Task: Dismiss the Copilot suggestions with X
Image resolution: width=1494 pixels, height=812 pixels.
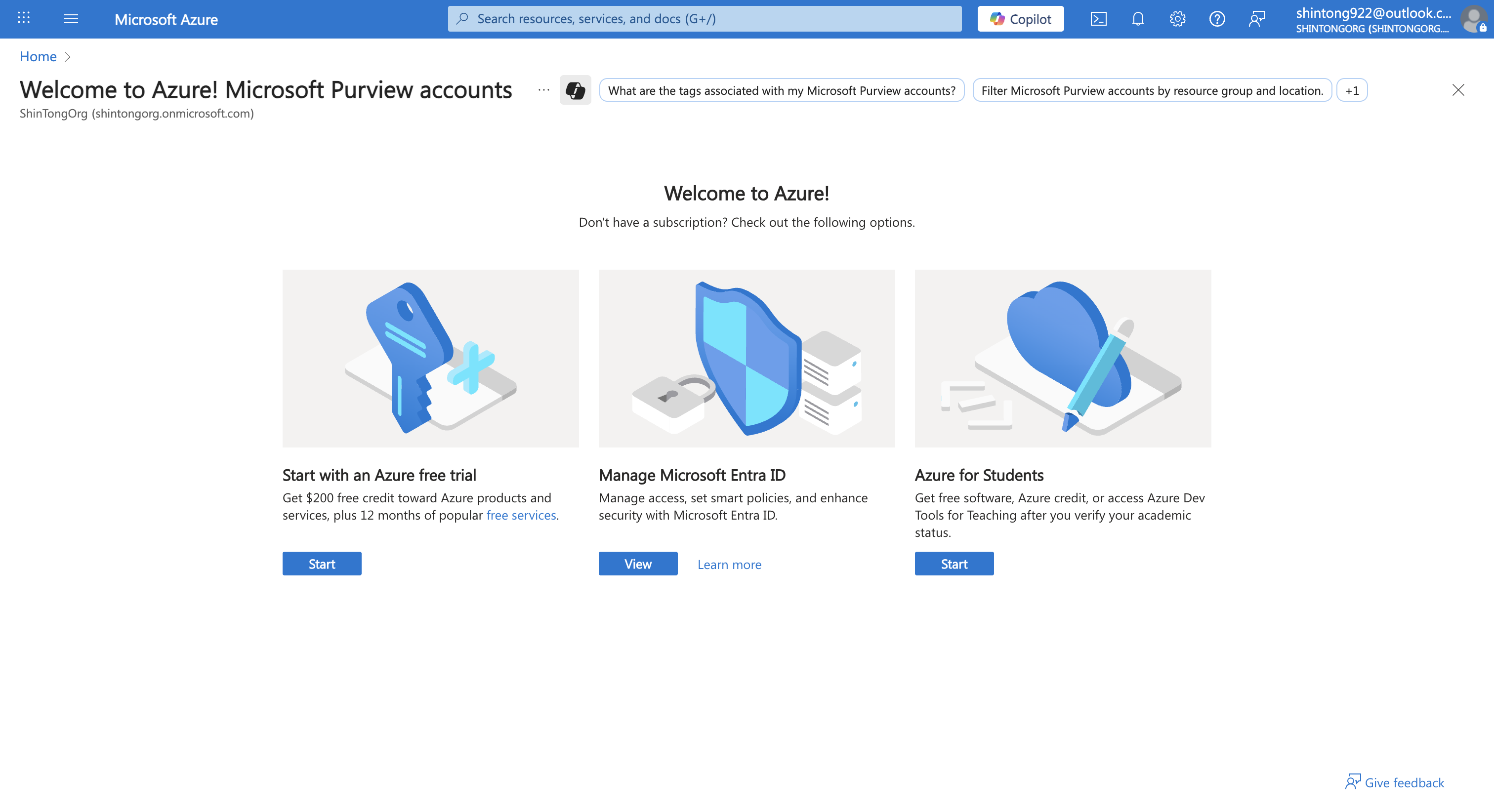Action: pyautogui.click(x=1458, y=90)
